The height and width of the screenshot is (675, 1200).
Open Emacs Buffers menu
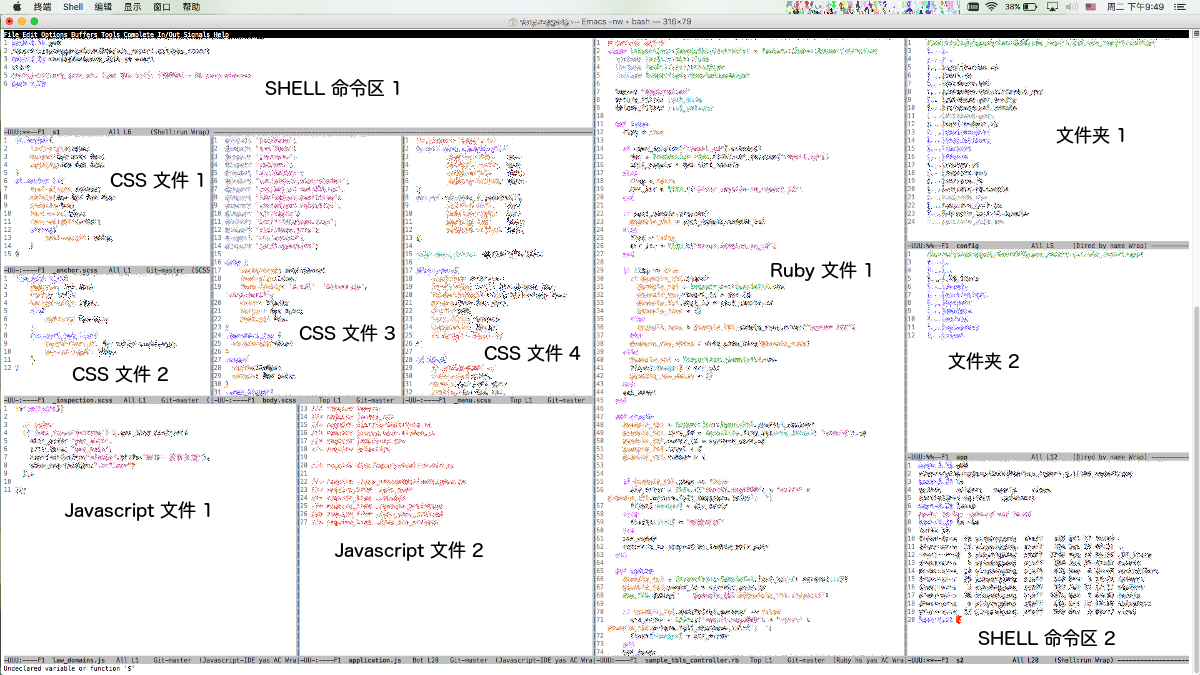click(85, 34)
